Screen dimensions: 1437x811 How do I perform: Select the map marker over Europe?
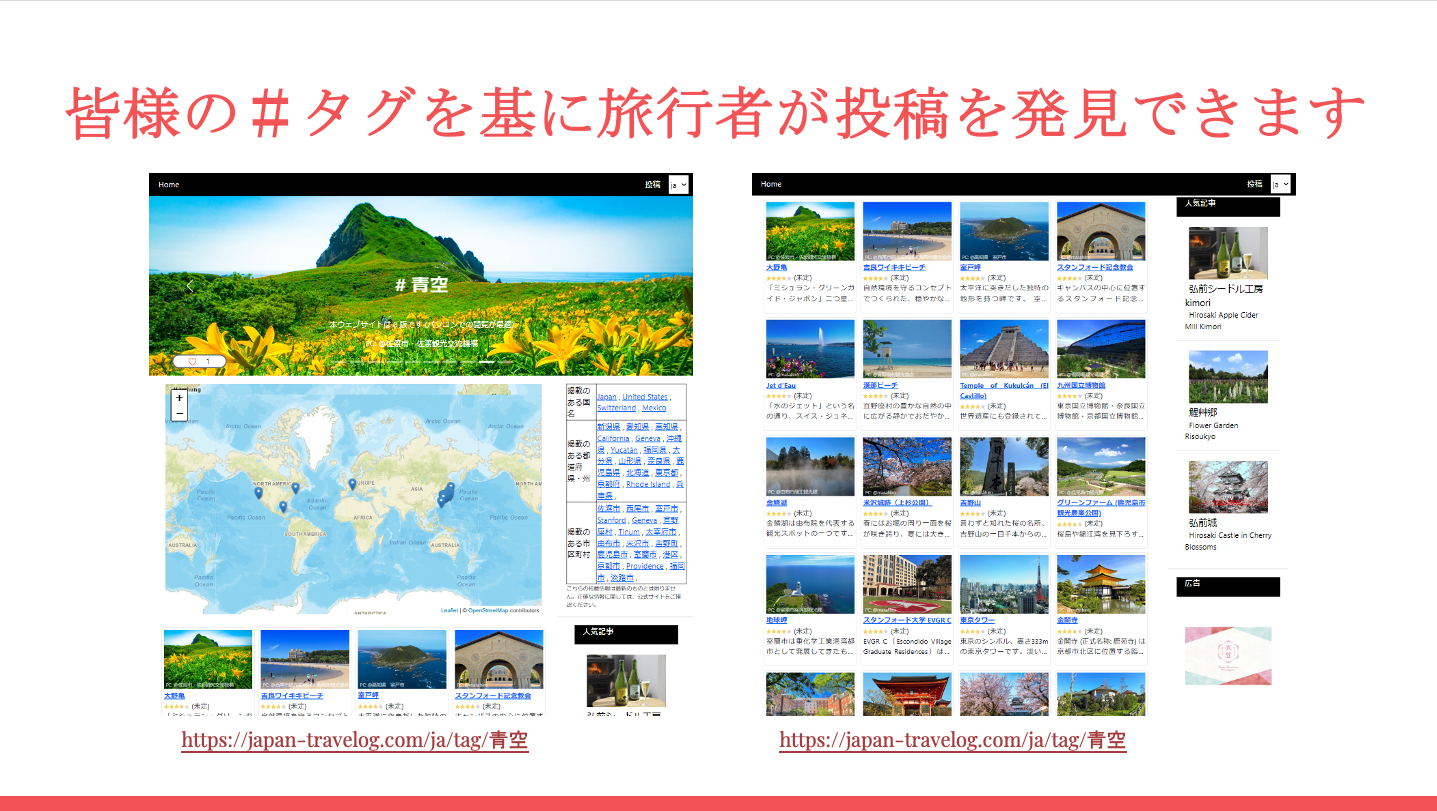tap(352, 484)
